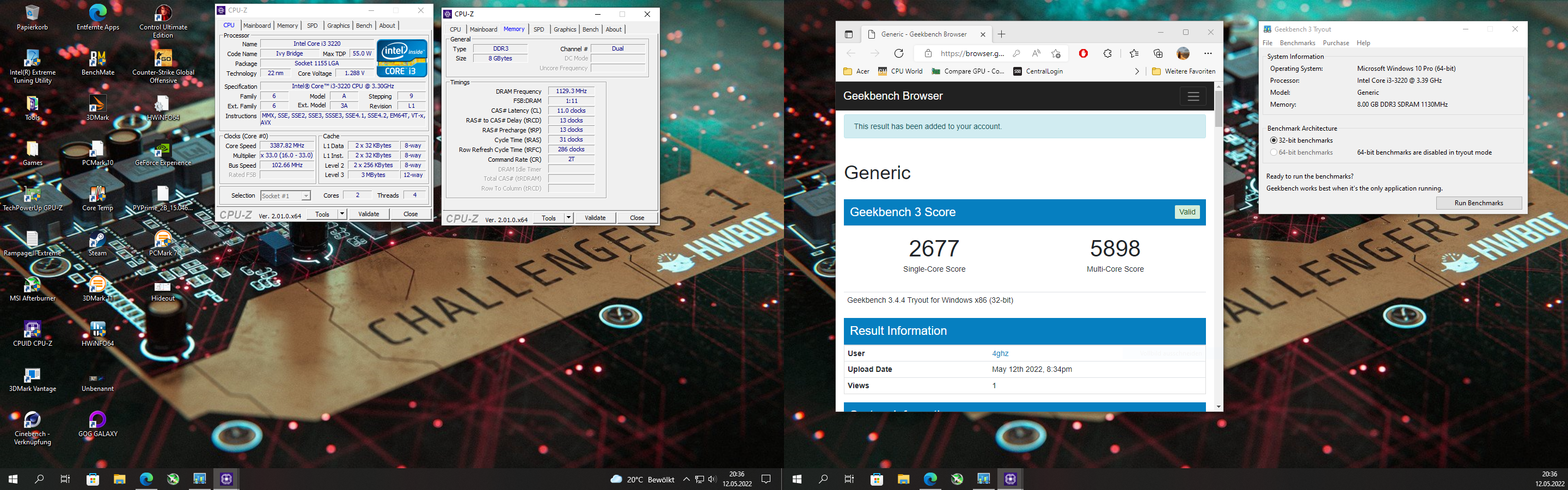
Task: Open the Acer favorites folder
Action: (x=856, y=71)
